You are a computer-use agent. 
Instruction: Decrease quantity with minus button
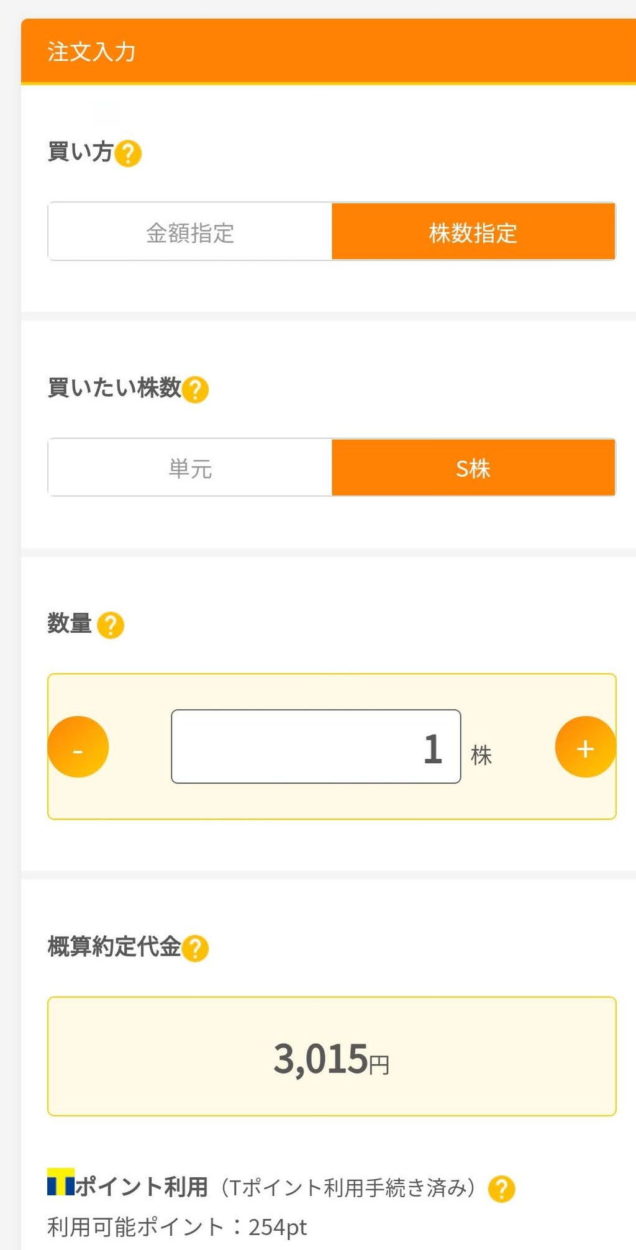point(78,747)
